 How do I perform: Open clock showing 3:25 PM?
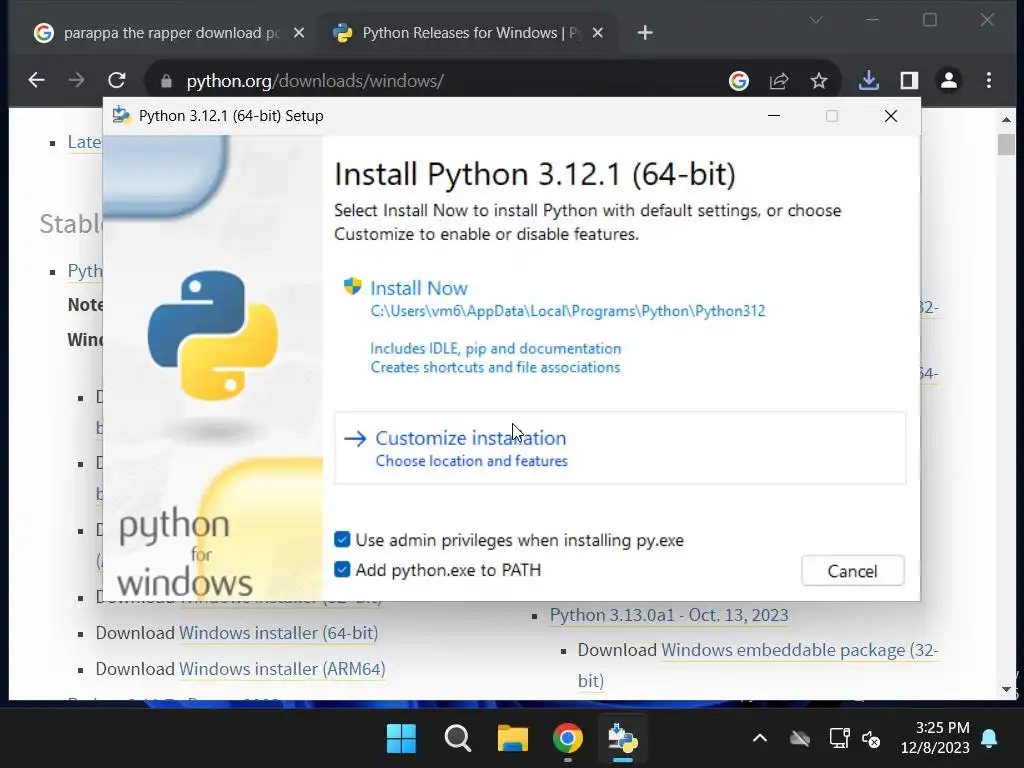(935, 737)
